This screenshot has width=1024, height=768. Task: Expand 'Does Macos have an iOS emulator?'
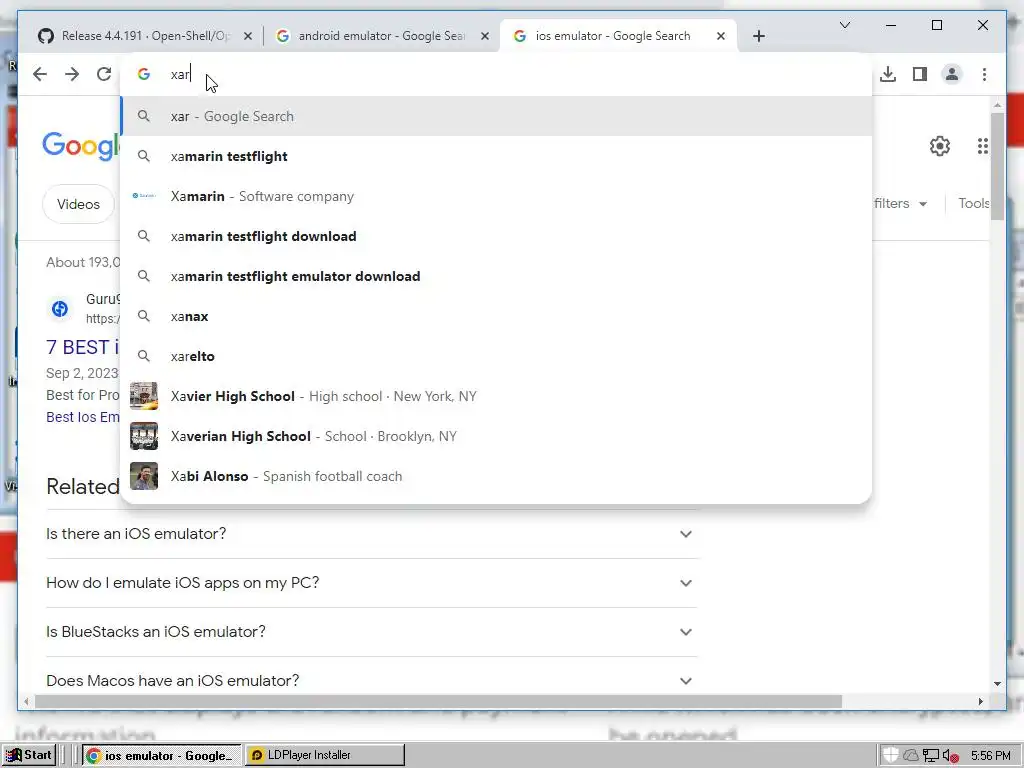pos(371,680)
